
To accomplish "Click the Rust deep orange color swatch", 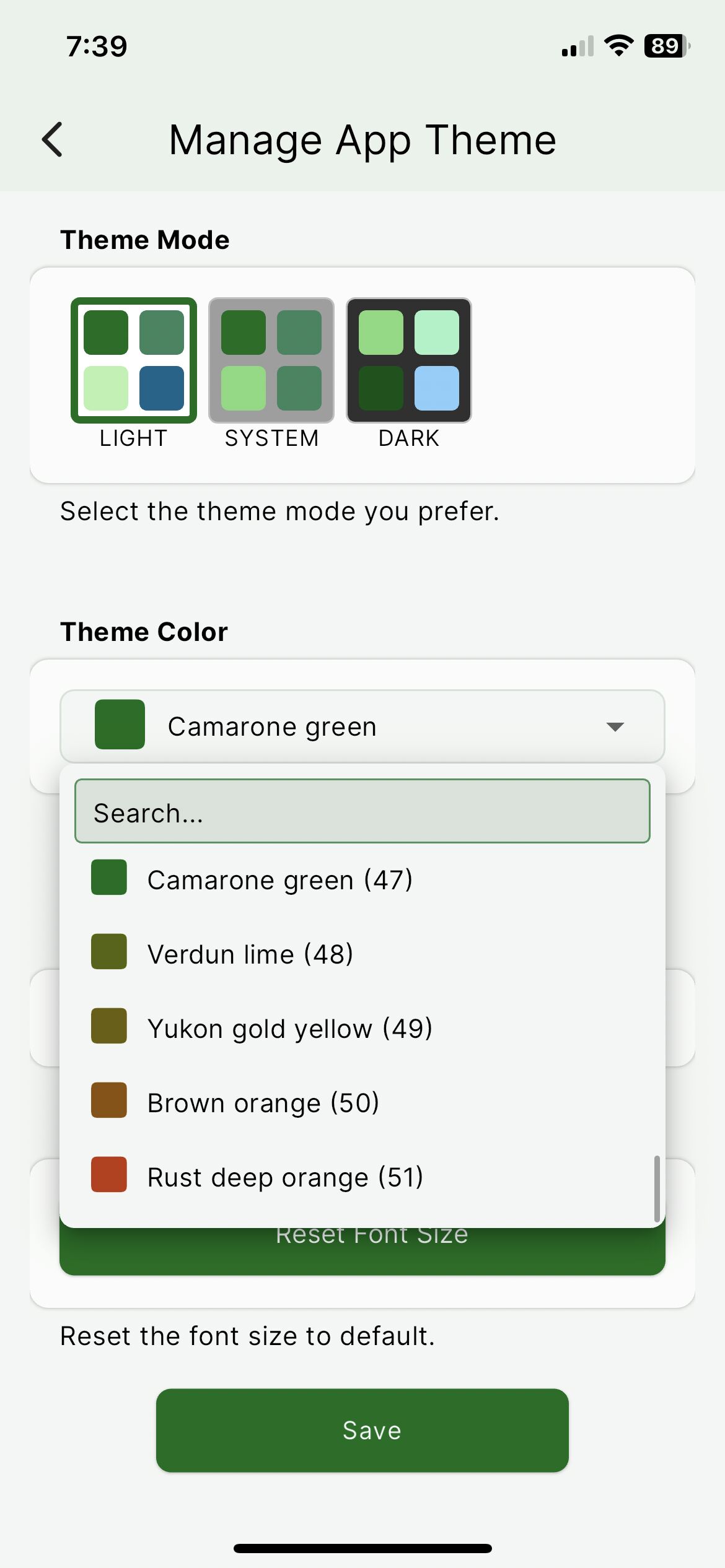I will pyautogui.click(x=109, y=1174).
